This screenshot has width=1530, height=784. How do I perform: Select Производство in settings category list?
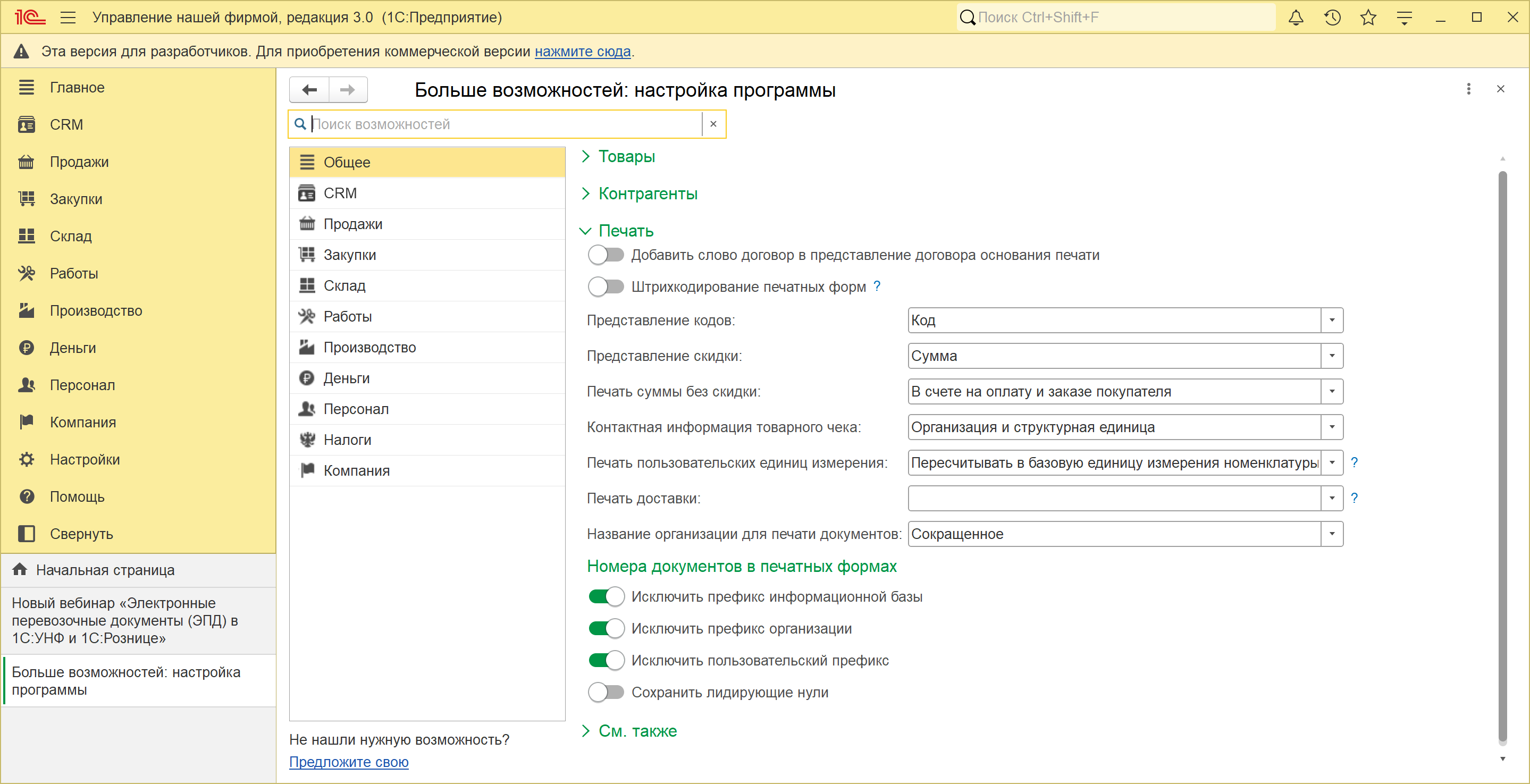(427, 348)
